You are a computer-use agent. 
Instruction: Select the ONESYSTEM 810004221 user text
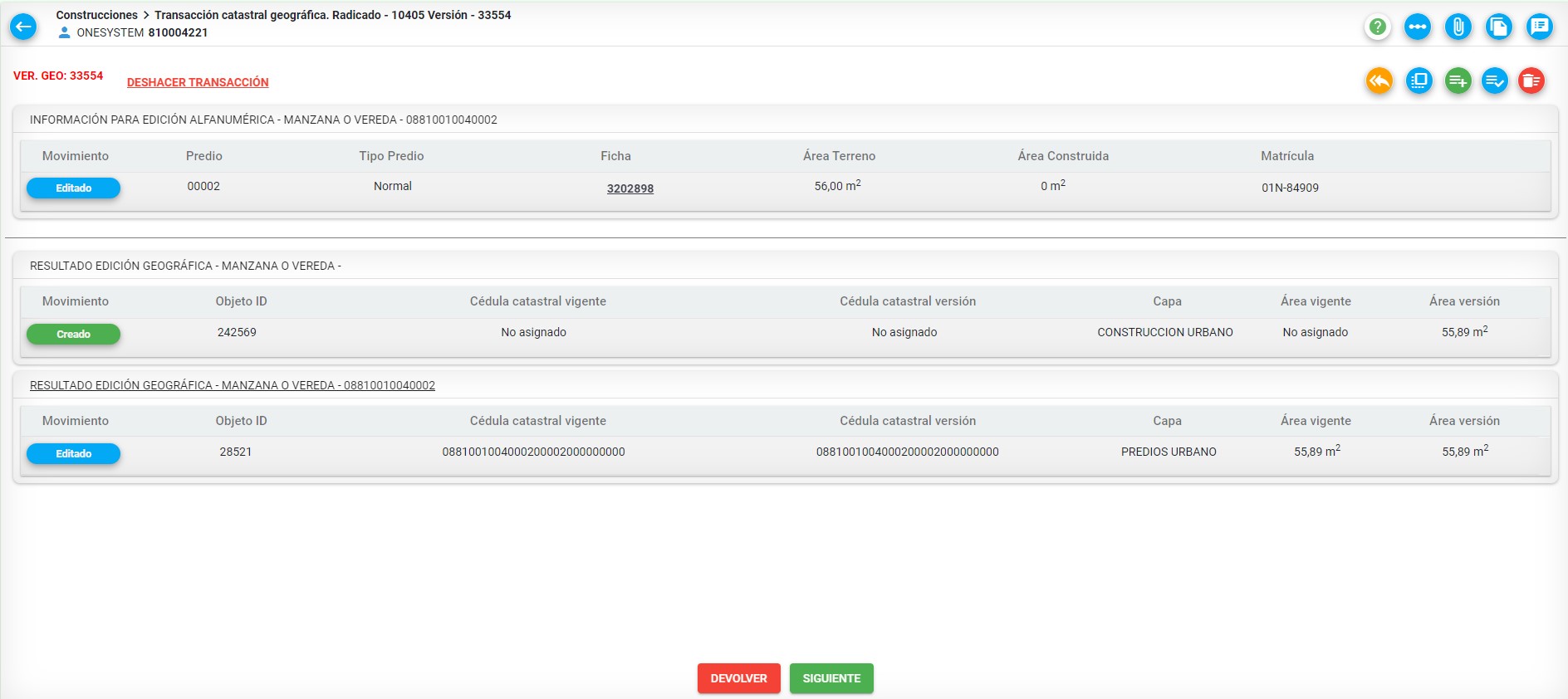142,32
